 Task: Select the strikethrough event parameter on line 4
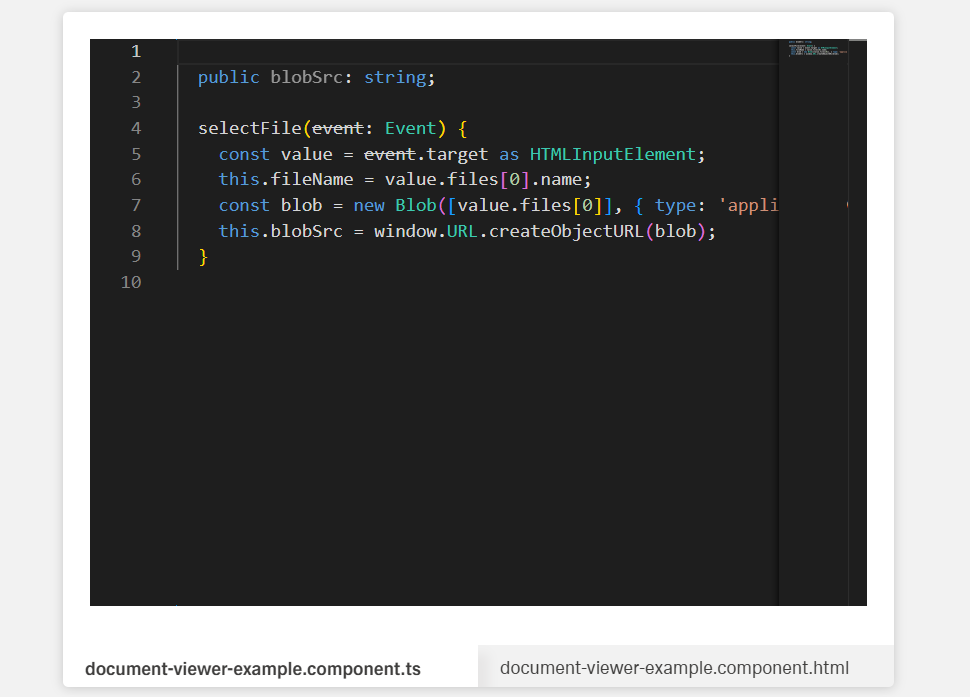coord(338,128)
